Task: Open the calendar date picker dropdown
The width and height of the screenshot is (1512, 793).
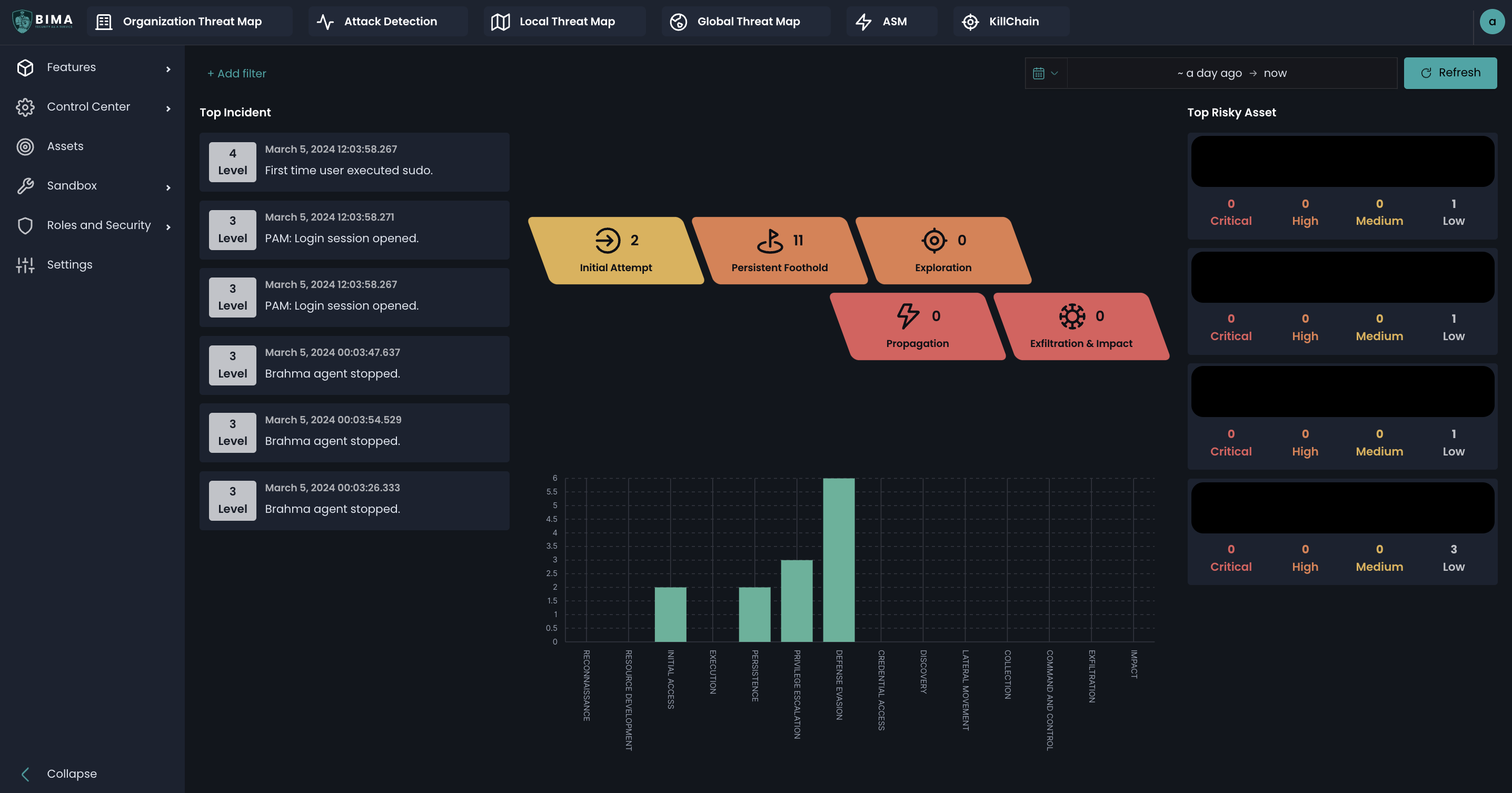Action: click(1046, 73)
